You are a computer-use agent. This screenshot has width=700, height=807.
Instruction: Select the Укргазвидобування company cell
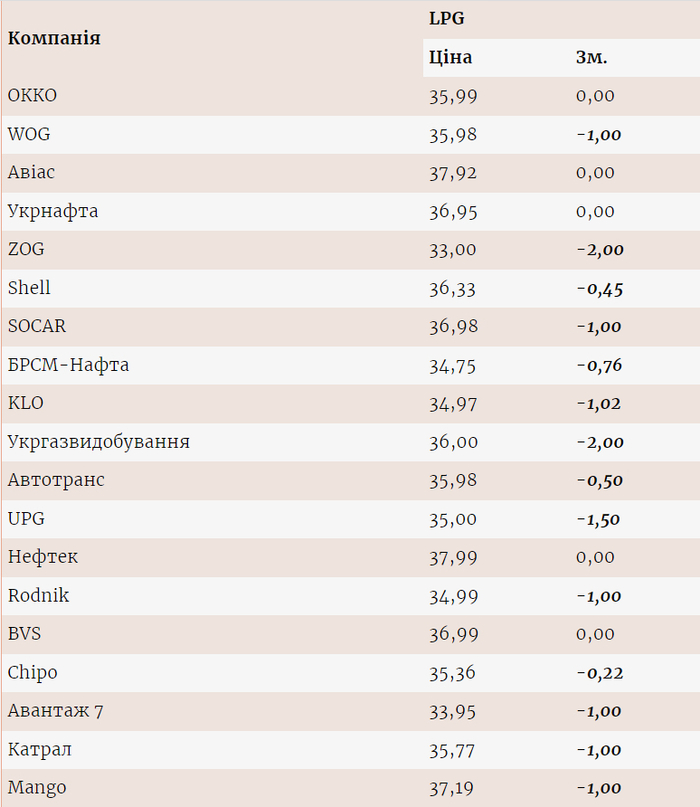[x=98, y=442]
